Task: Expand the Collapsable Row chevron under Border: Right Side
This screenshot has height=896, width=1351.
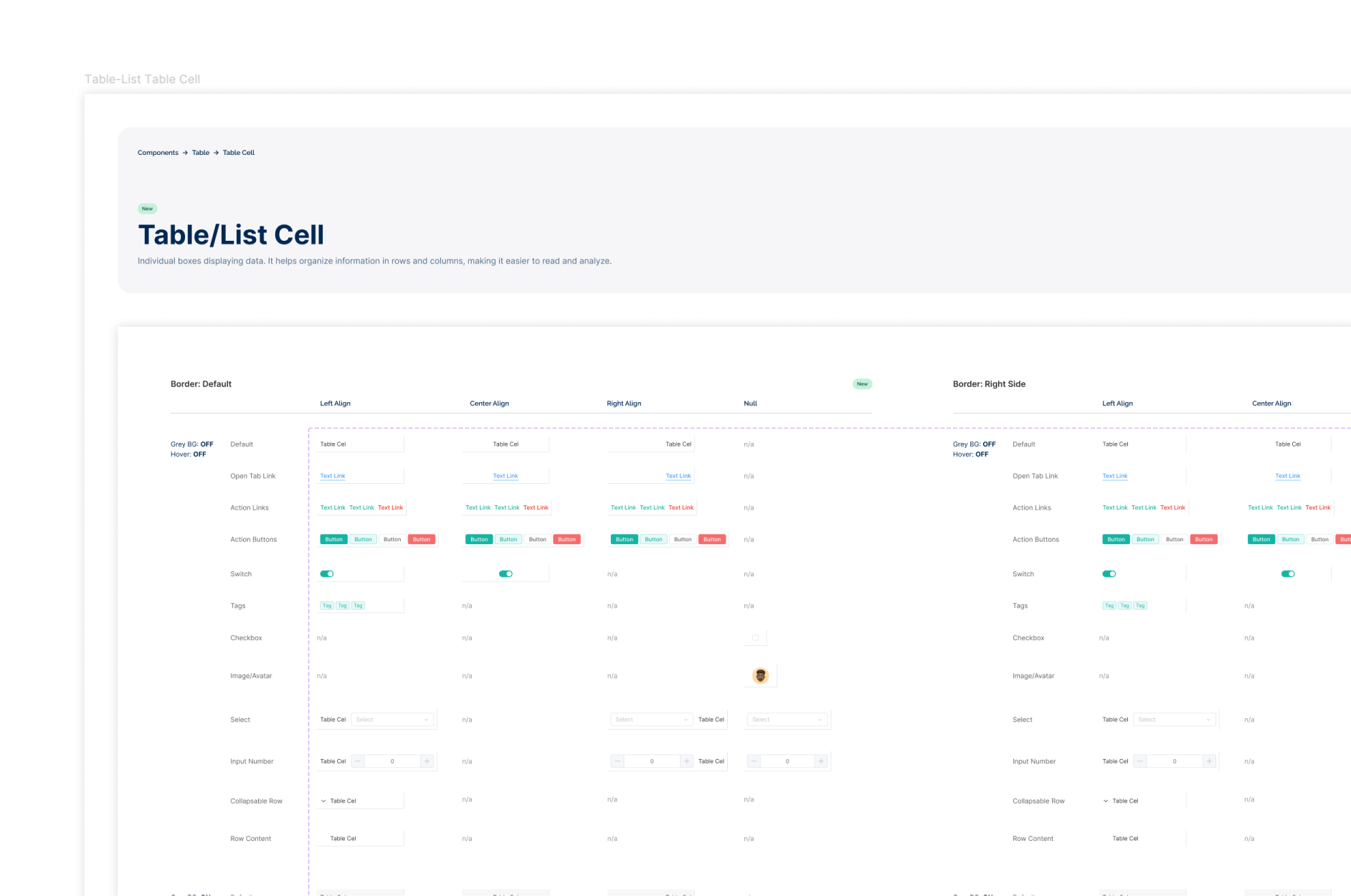Action: coord(1106,801)
